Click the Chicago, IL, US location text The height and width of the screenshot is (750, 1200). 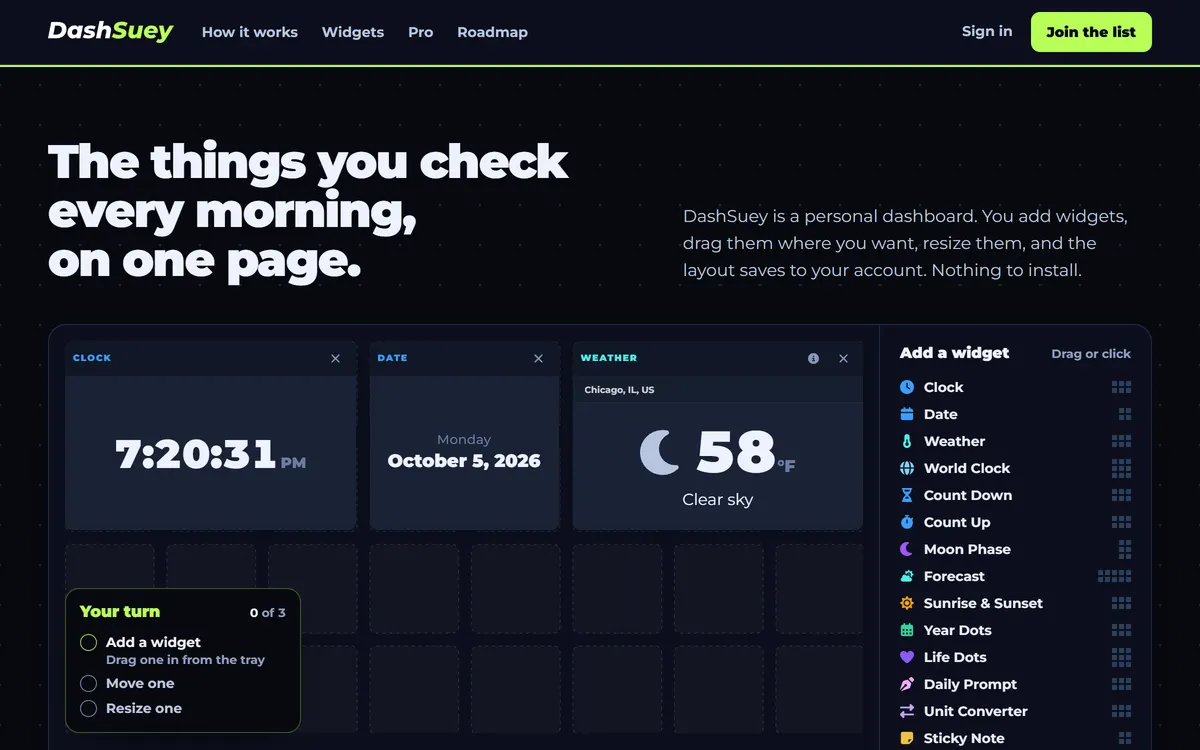pos(619,390)
